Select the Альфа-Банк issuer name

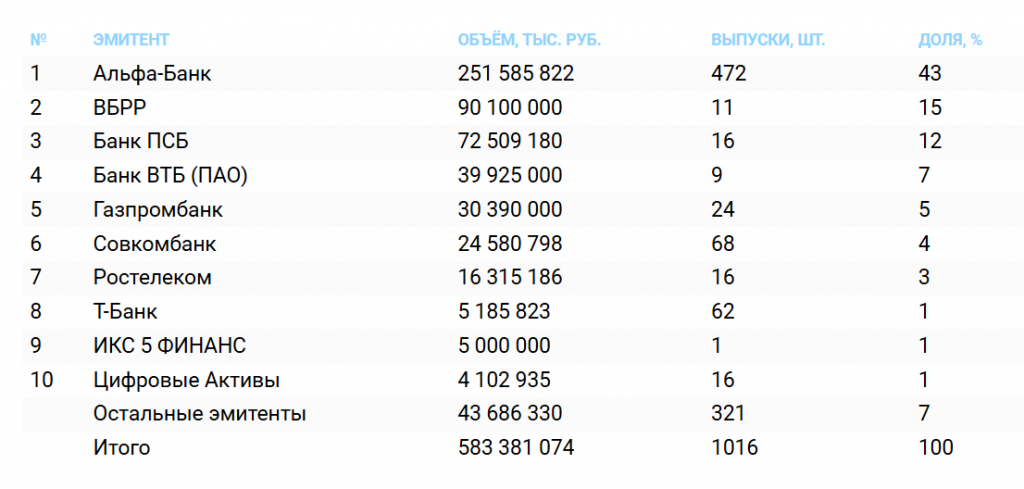pos(152,74)
